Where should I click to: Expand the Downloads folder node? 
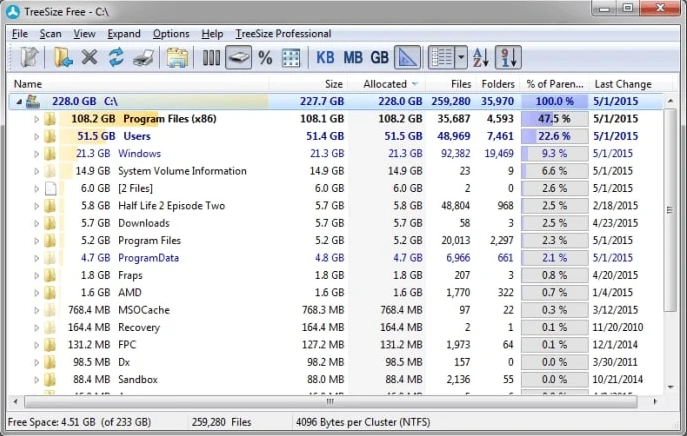click(x=36, y=223)
